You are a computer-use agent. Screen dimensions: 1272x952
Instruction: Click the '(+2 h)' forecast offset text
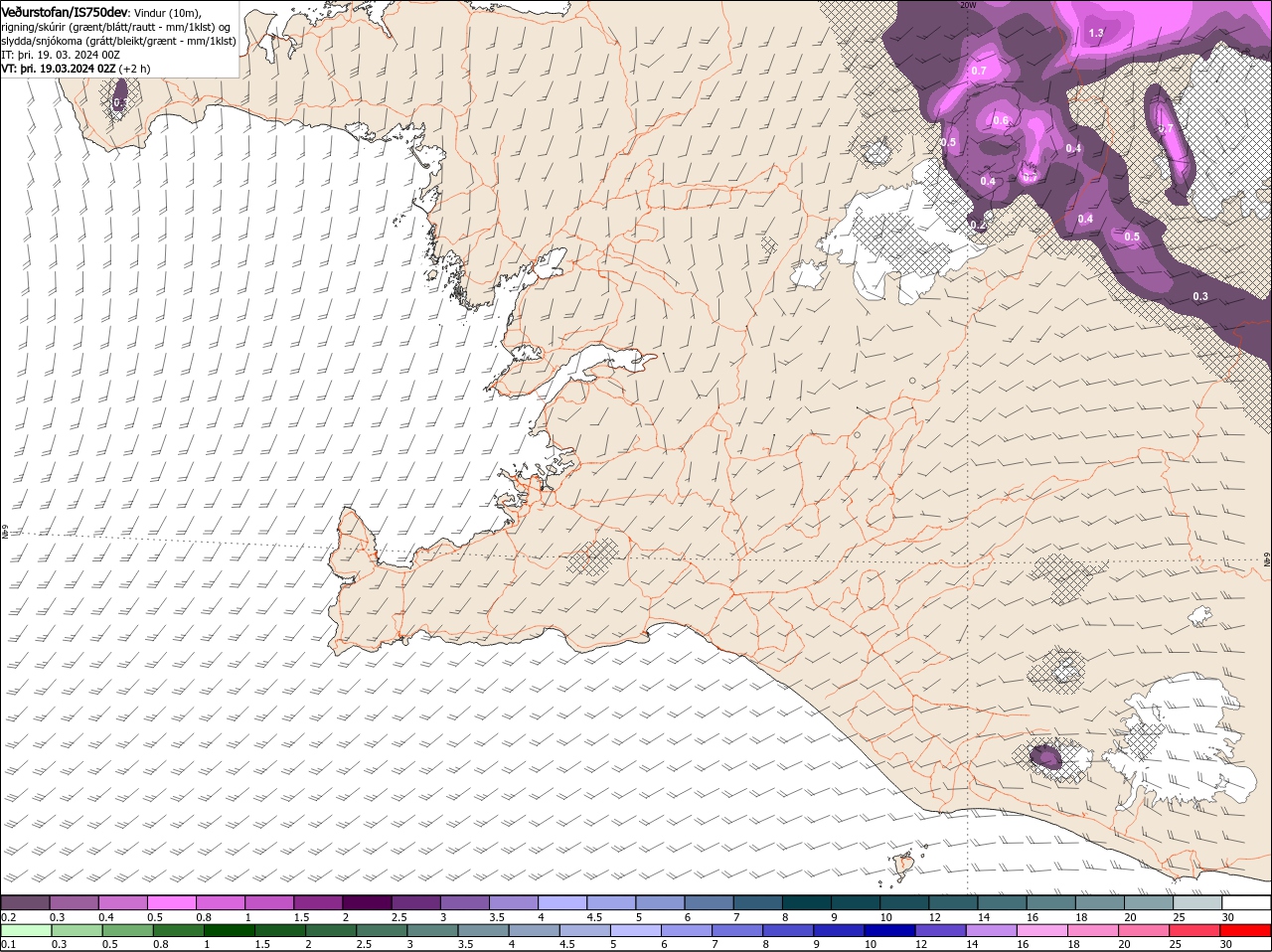pyautogui.click(x=135, y=69)
